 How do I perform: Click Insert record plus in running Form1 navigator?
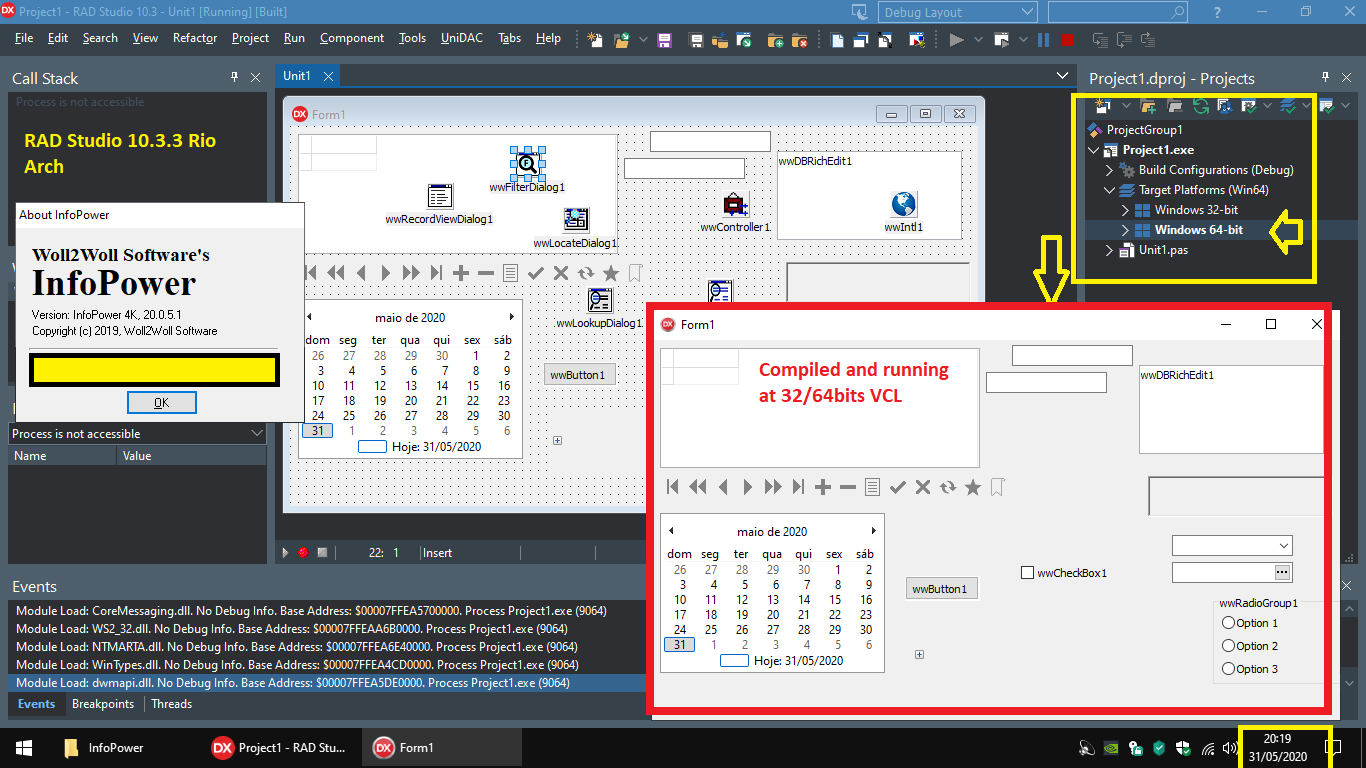click(823, 487)
